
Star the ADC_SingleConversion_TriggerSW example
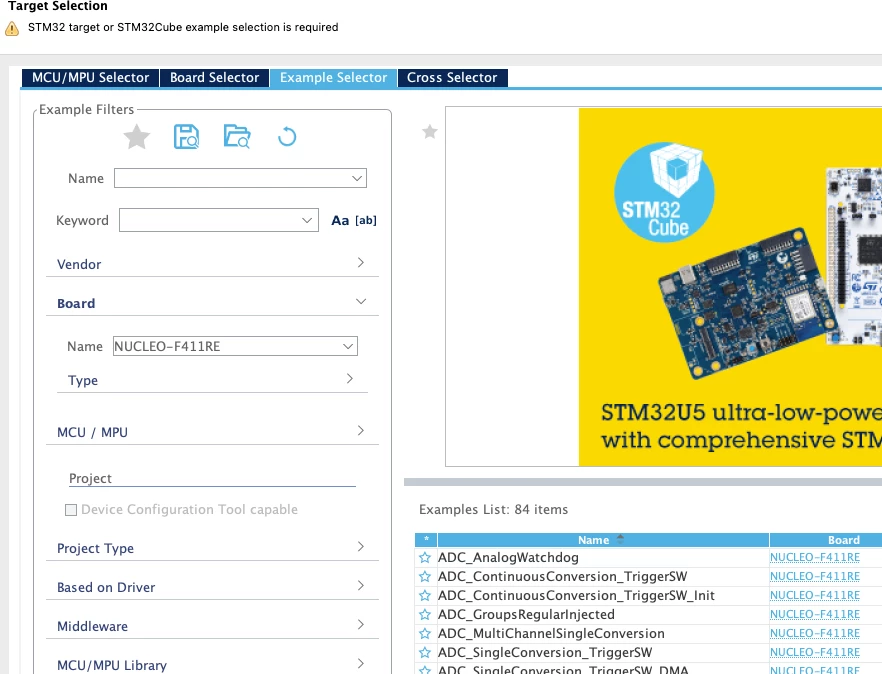425,653
